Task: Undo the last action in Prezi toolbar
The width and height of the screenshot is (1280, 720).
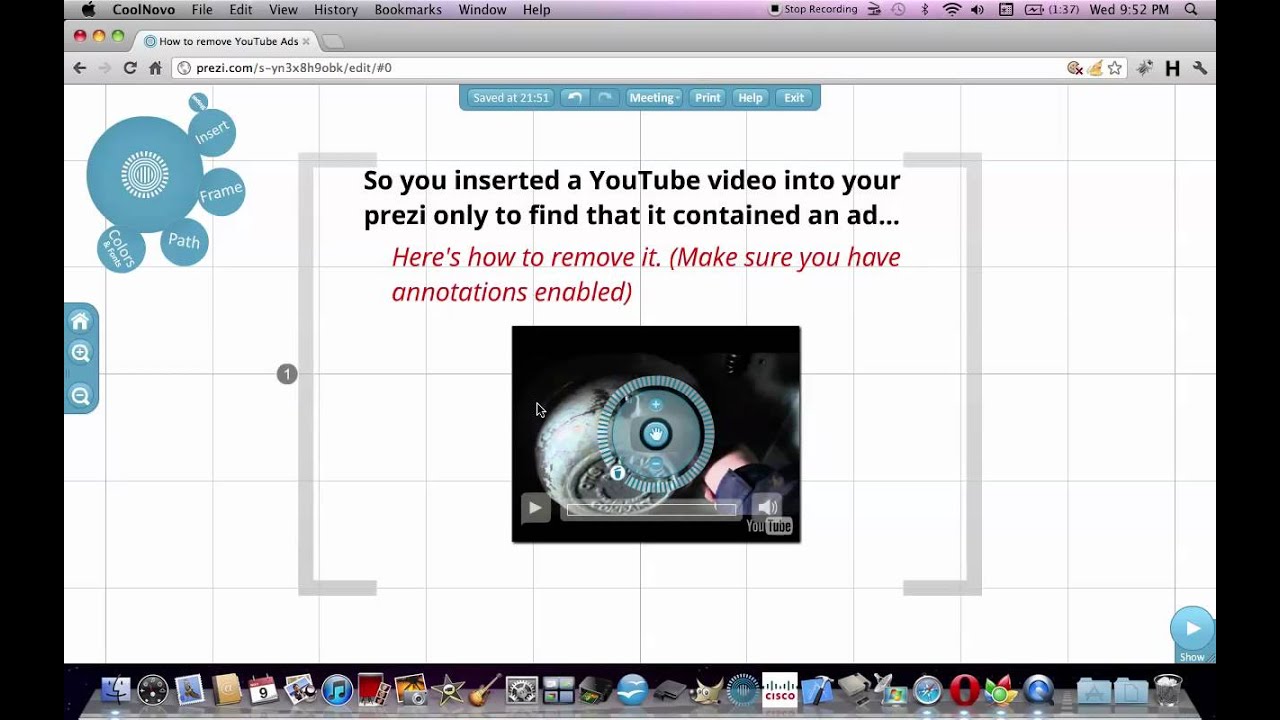Action: (x=575, y=98)
